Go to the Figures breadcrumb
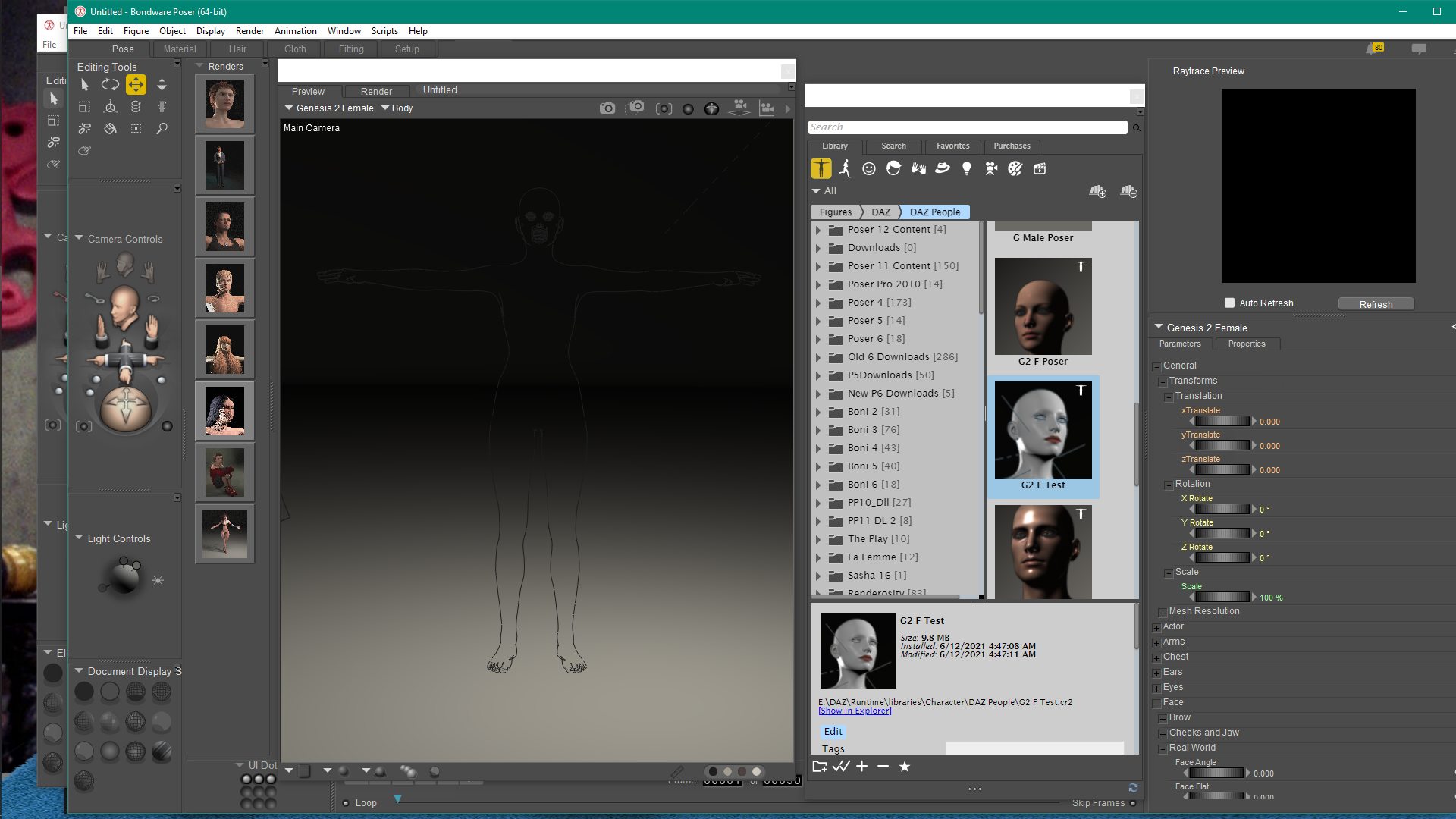Image resolution: width=1456 pixels, height=819 pixels. point(835,212)
